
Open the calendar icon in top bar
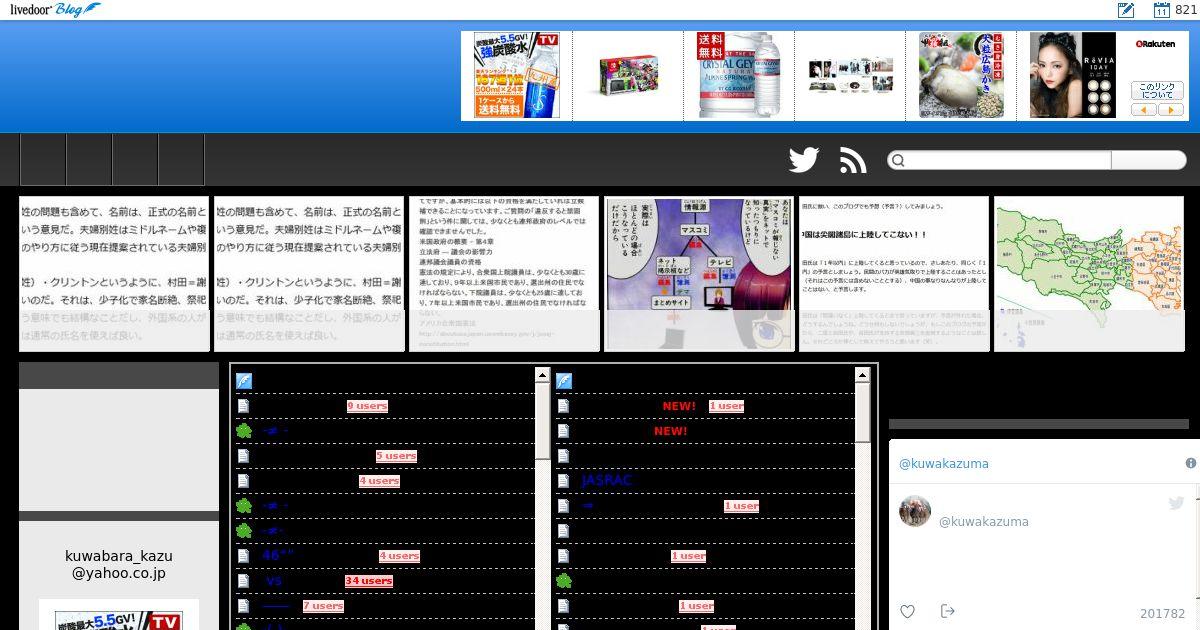tap(1162, 10)
